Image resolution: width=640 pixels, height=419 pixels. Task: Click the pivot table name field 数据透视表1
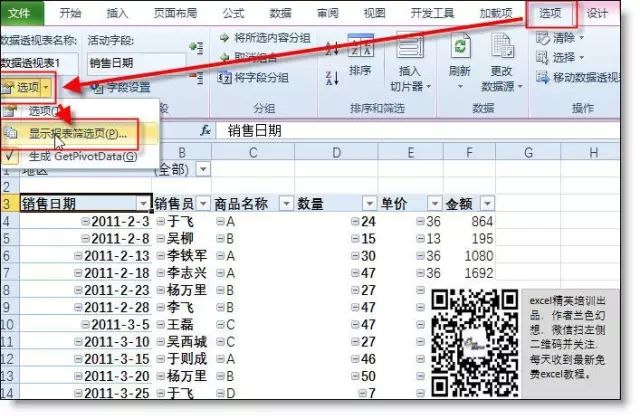[x=39, y=63]
